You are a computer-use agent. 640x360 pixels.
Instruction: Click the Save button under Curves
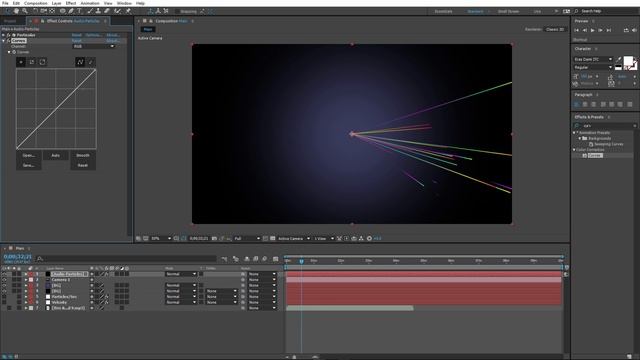point(29,165)
